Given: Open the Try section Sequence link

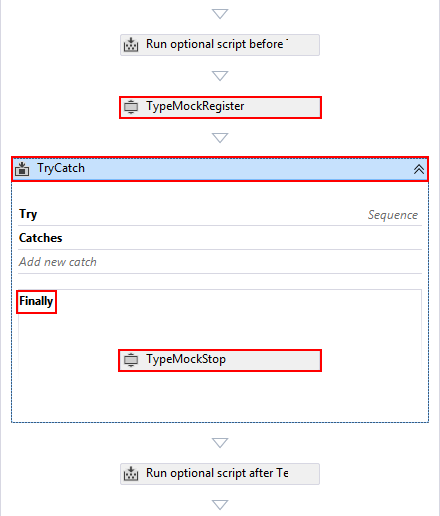Looking at the screenshot, I should click(x=393, y=215).
